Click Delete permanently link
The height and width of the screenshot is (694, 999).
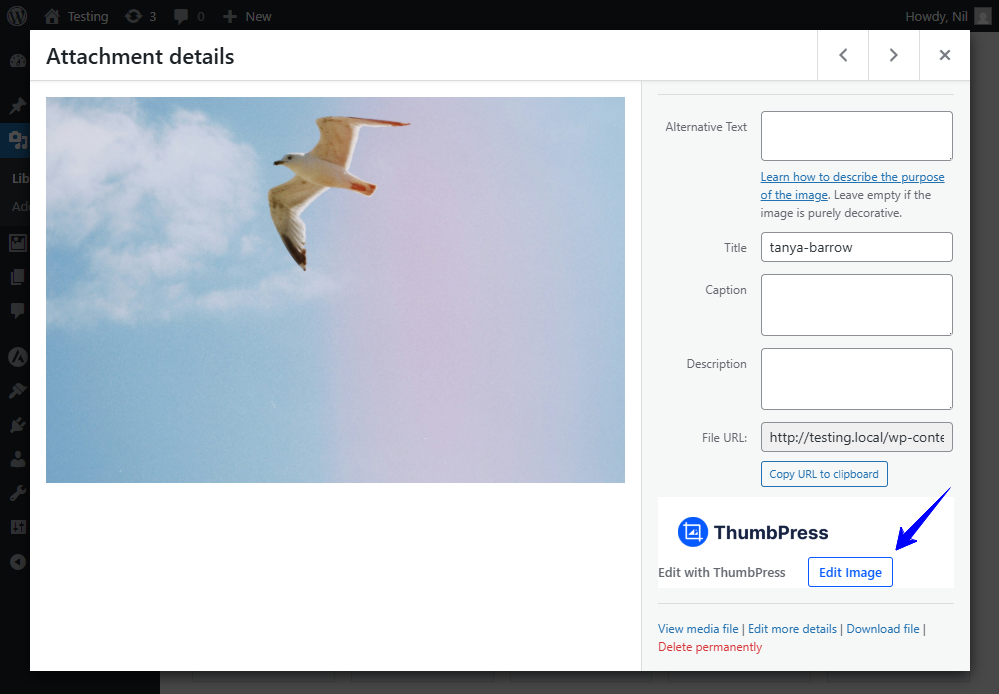point(710,647)
